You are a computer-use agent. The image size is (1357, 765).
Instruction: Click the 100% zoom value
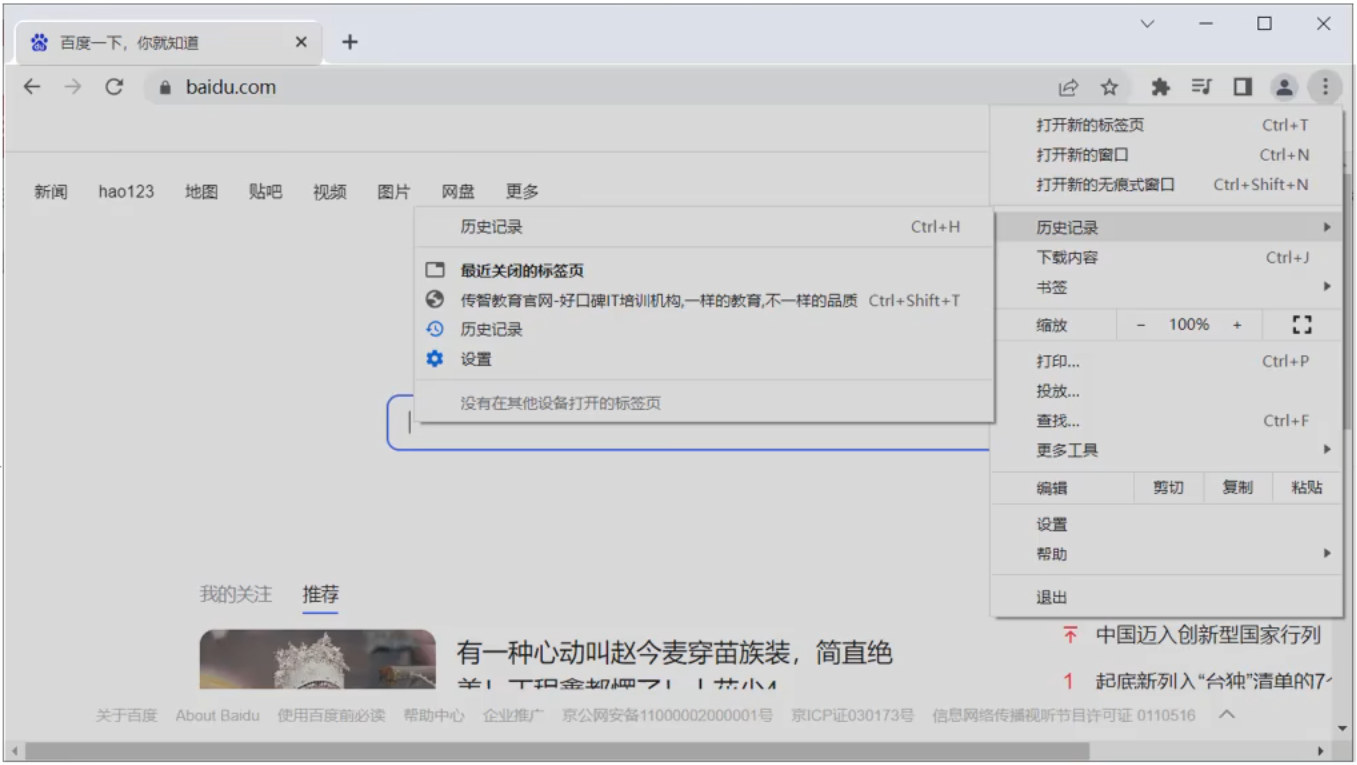1189,325
